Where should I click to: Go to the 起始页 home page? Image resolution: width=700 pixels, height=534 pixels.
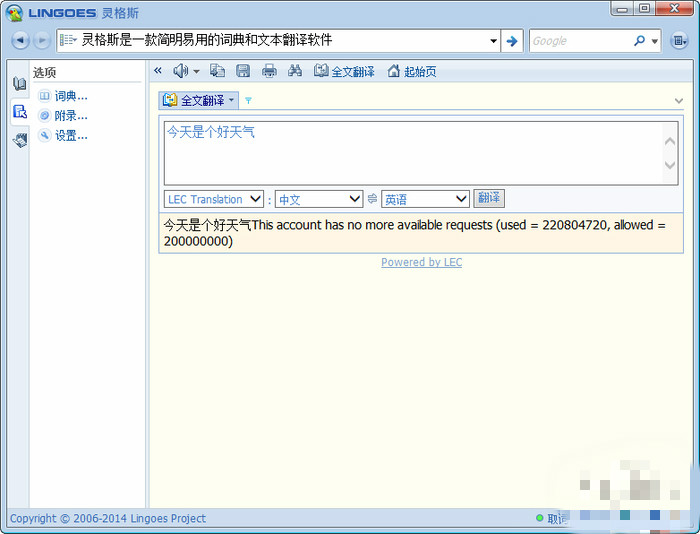coord(412,71)
